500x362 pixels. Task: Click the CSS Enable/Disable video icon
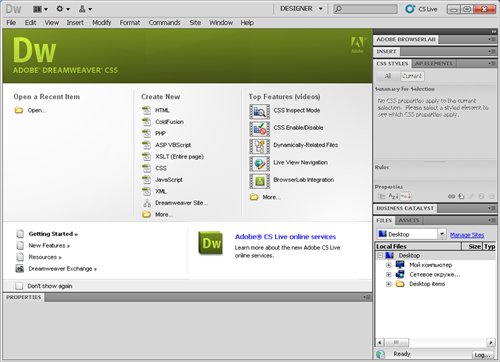[259, 129]
